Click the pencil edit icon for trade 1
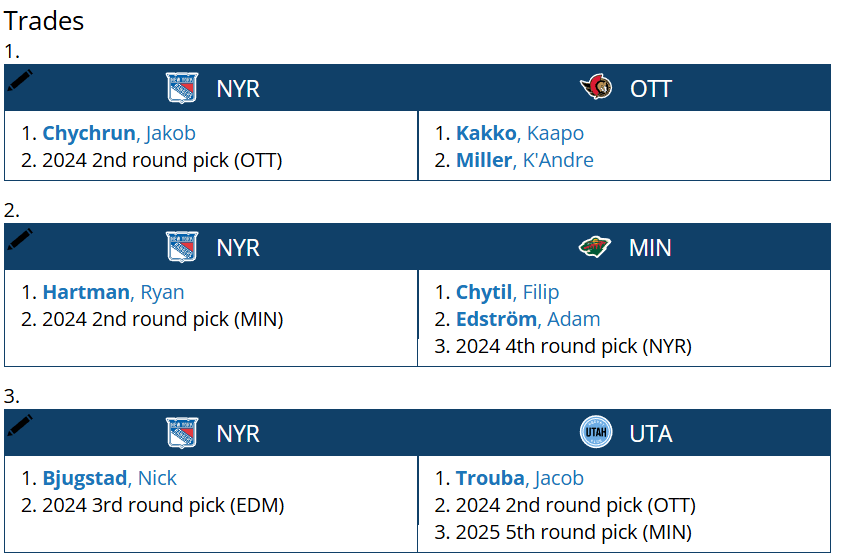841x555 pixels. point(20,80)
